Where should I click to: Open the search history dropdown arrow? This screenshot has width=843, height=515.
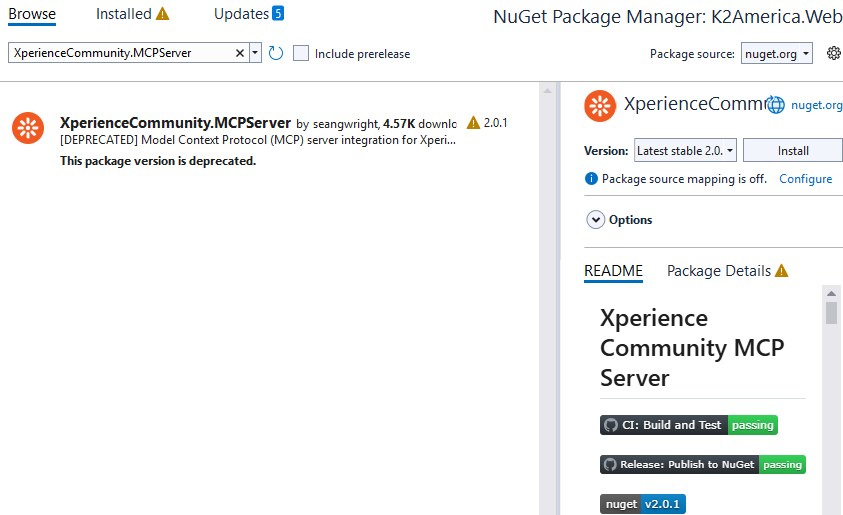point(255,53)
